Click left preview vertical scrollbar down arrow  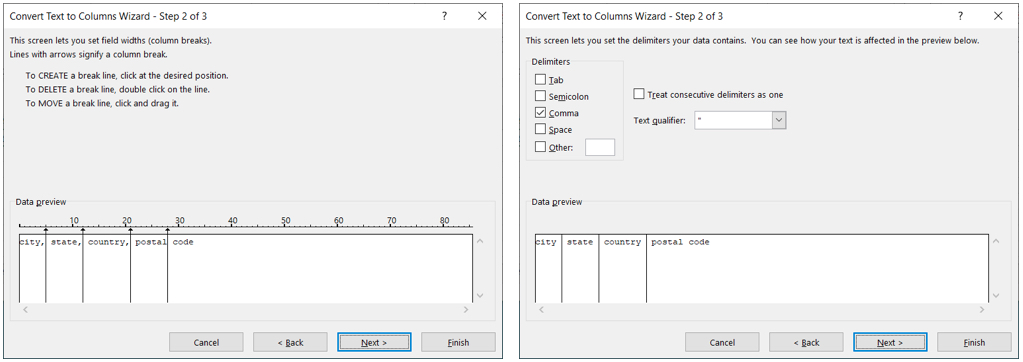pyautogui.click(x=480, y=295)
